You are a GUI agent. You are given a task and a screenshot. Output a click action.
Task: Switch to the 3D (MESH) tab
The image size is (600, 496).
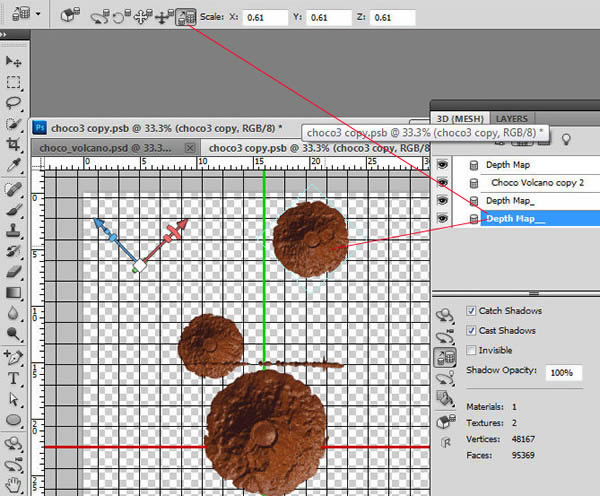point(460,119)
